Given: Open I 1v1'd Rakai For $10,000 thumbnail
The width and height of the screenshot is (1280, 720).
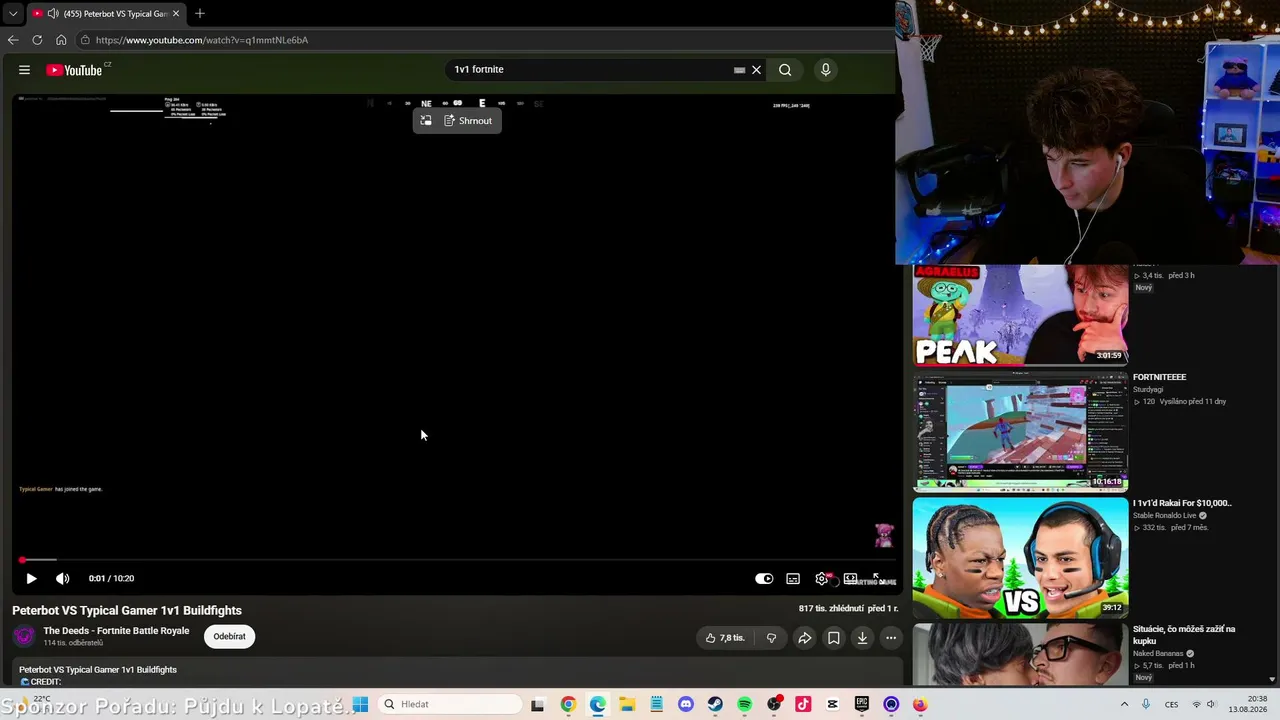Looking at the screenshot, I should (x=1021, y=558).
